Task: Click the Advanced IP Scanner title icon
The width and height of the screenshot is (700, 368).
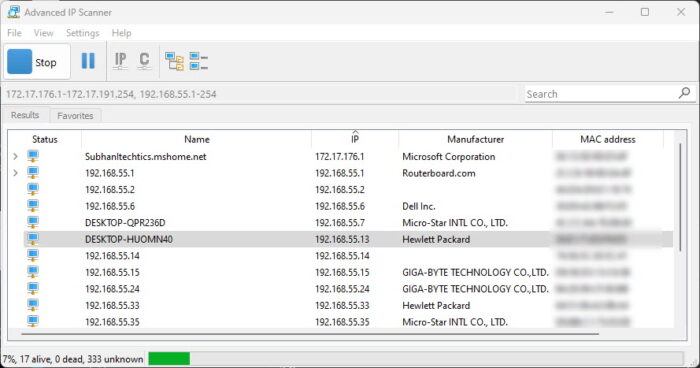Action: [13, 12]
